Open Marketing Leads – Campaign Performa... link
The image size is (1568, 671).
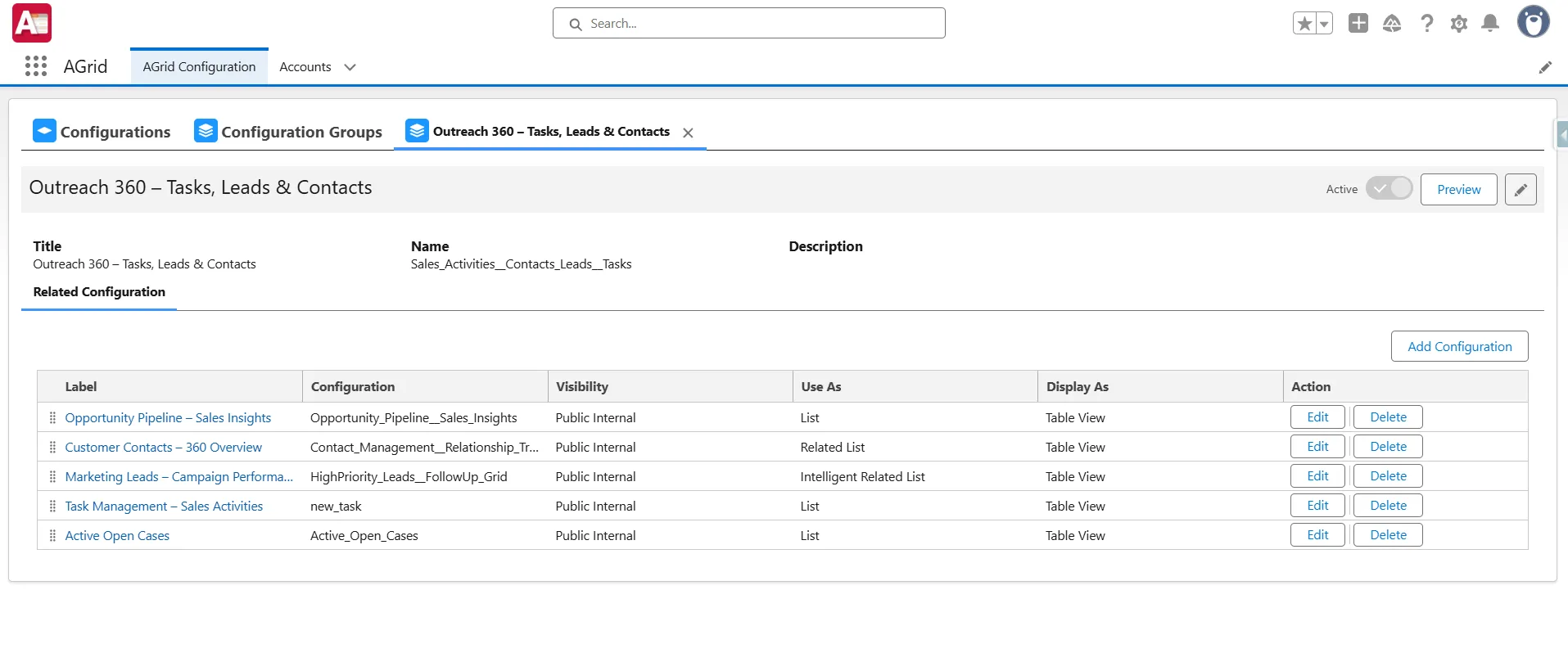pyautogui.click(x=179, y=476)
